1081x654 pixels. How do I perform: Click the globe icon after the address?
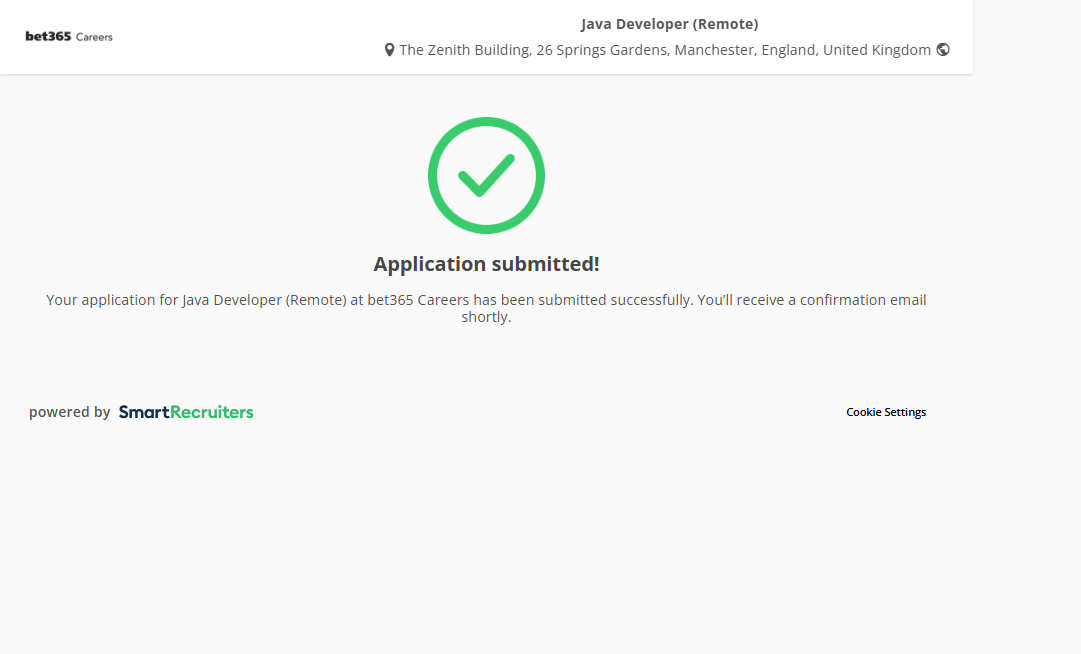click(x=943, y=50)
